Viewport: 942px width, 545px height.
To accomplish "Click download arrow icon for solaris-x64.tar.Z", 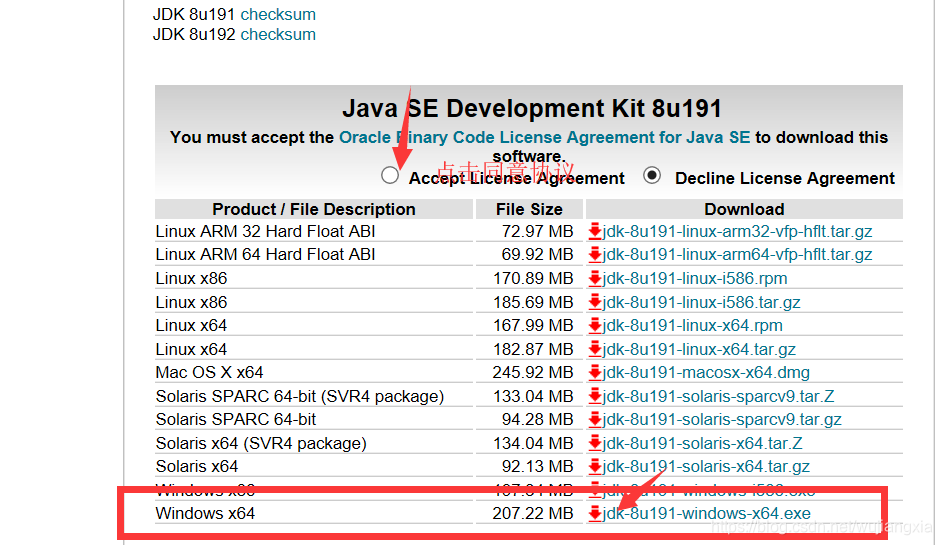I will 595,443.
